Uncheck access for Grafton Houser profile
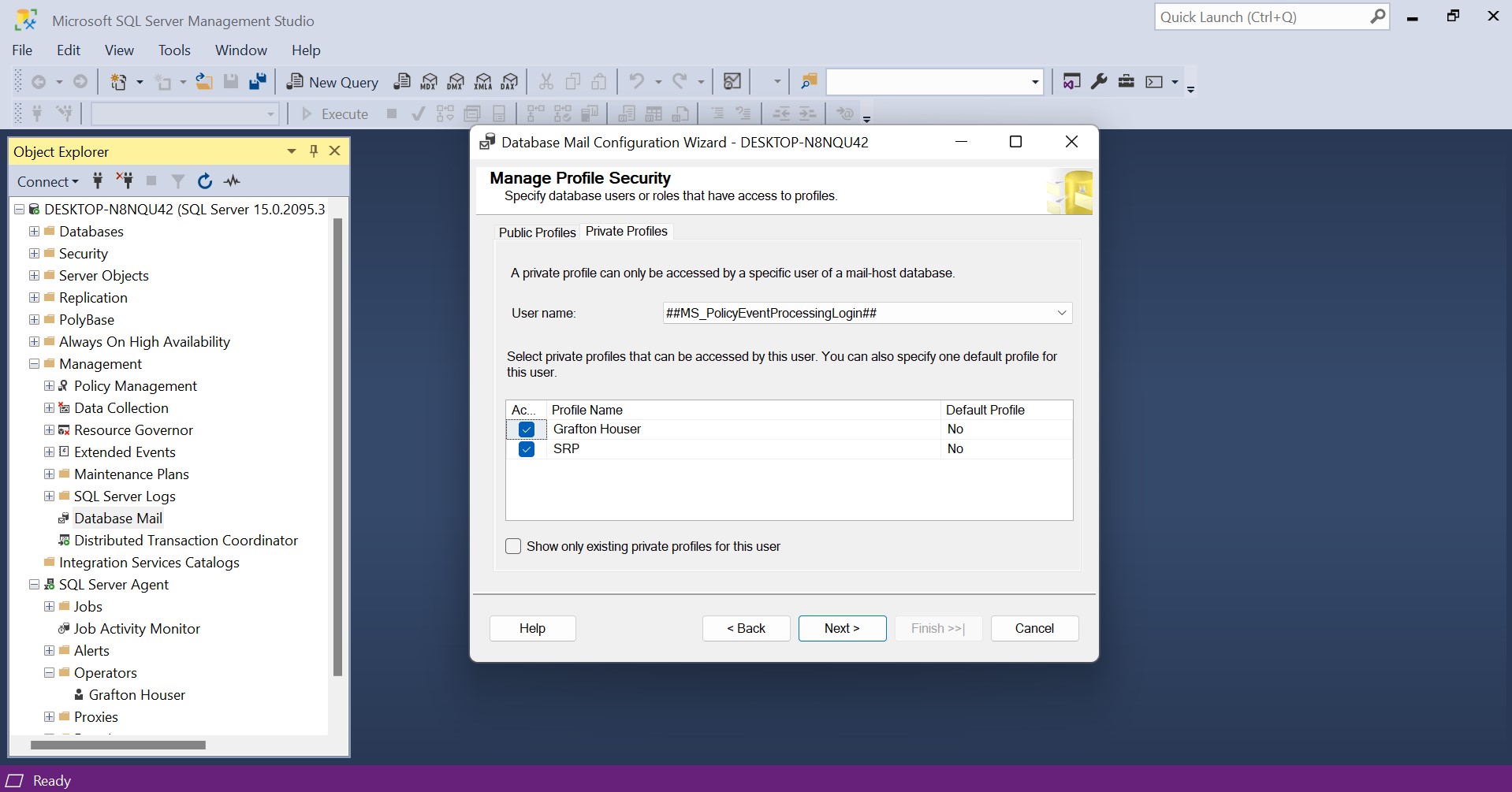Image resolution: width=1512 pixels, height=792 pixels. pos(527,429)
